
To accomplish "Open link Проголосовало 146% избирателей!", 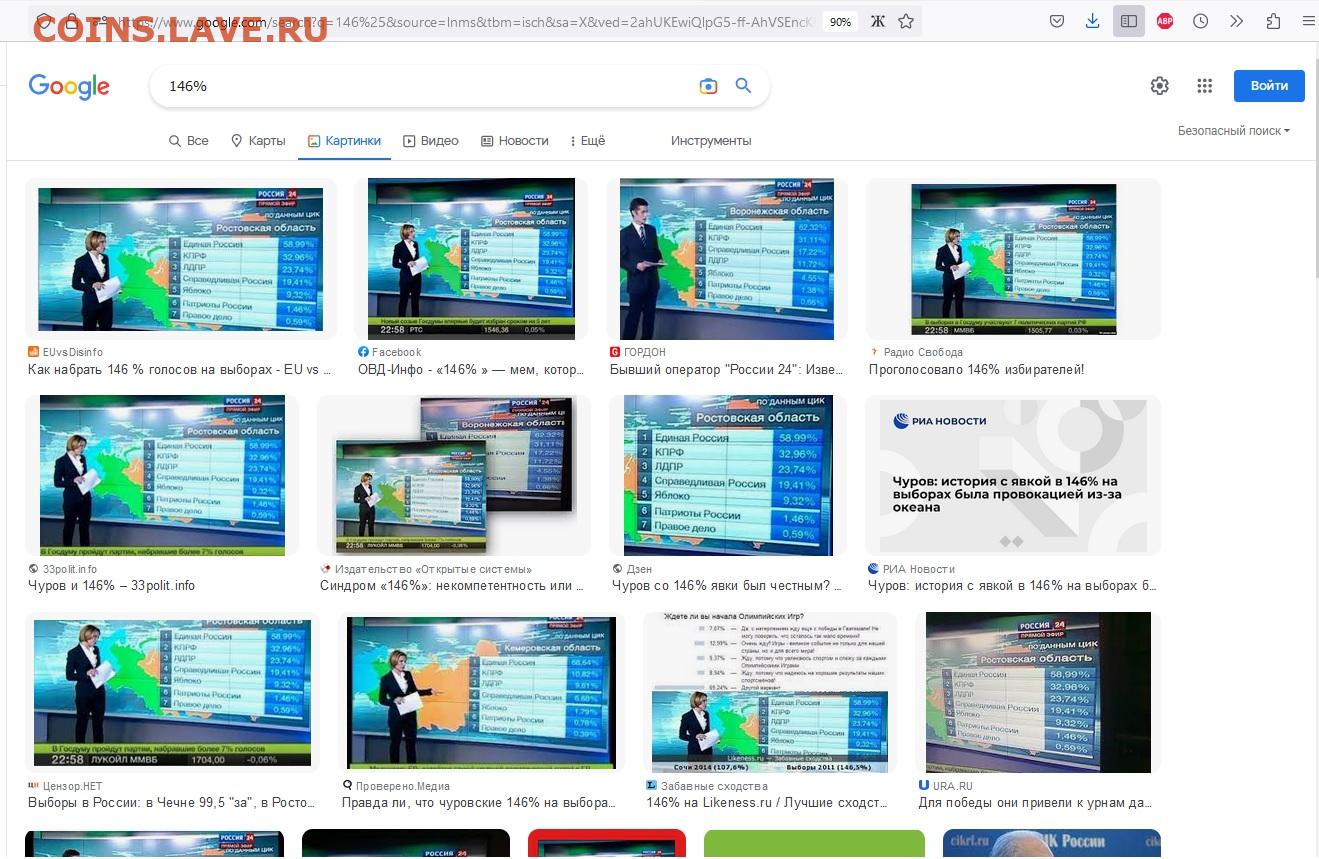I will click(x=976, y=369).
